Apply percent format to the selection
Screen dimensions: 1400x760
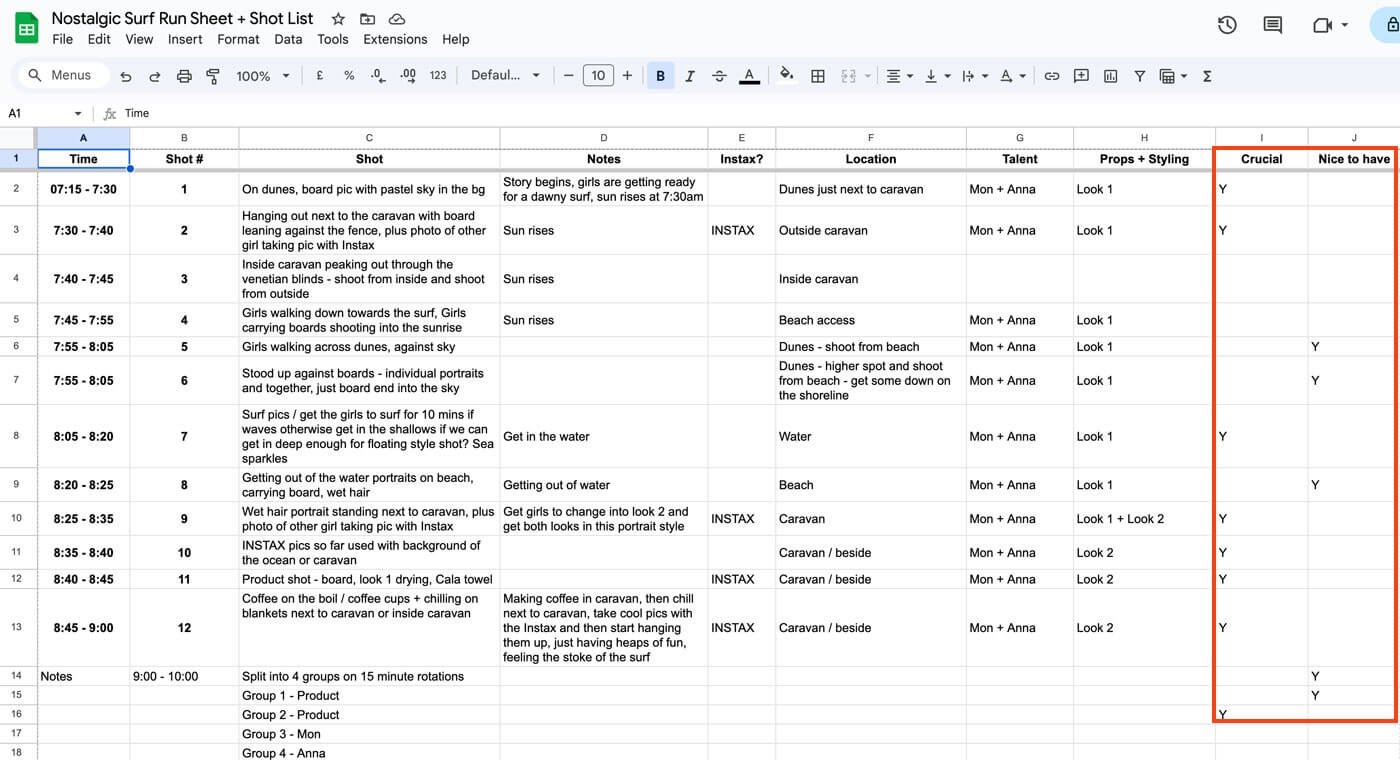coord(348,75)
